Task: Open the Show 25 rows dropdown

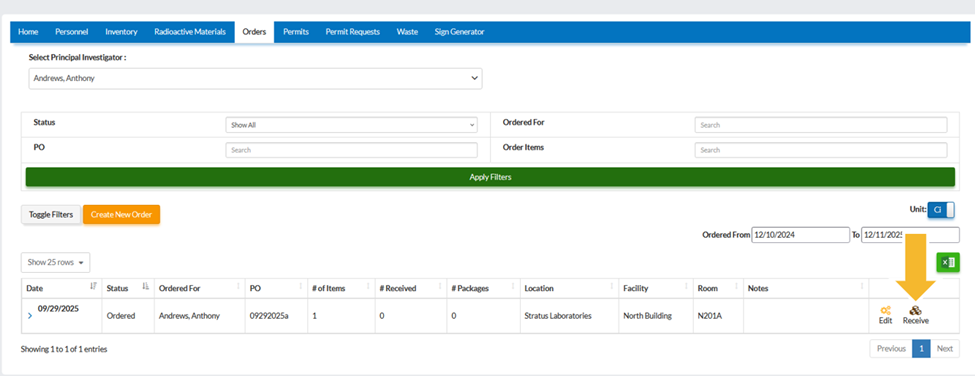Action: (x=55, y=262)
